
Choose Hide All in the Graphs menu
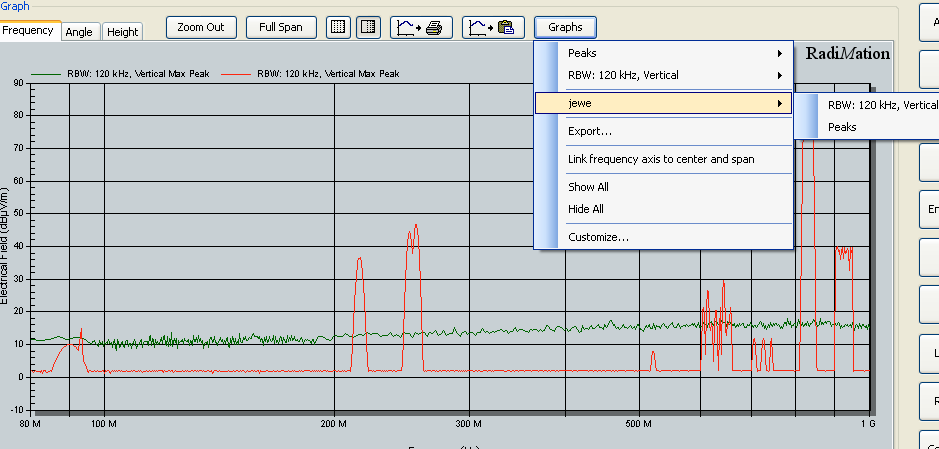[x=587, y=209]
